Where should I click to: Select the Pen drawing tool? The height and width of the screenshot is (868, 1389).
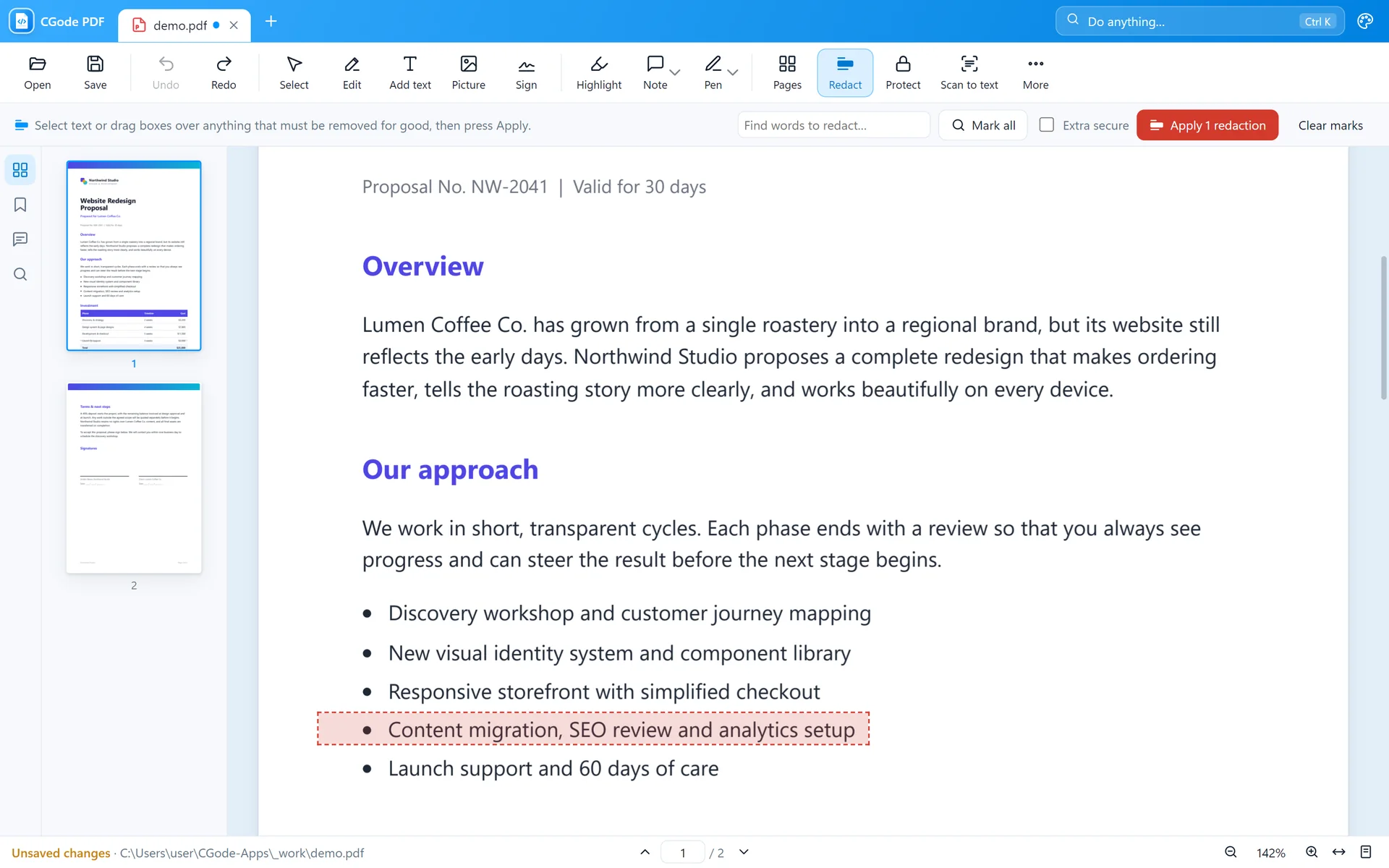713,73
